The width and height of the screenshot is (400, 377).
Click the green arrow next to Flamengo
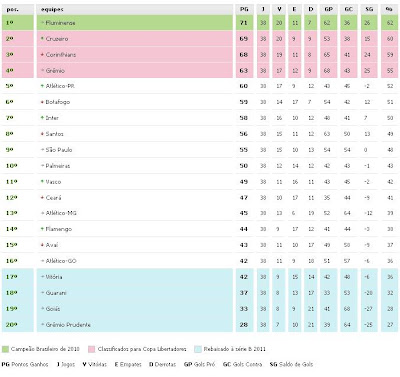tap(42, 229)
